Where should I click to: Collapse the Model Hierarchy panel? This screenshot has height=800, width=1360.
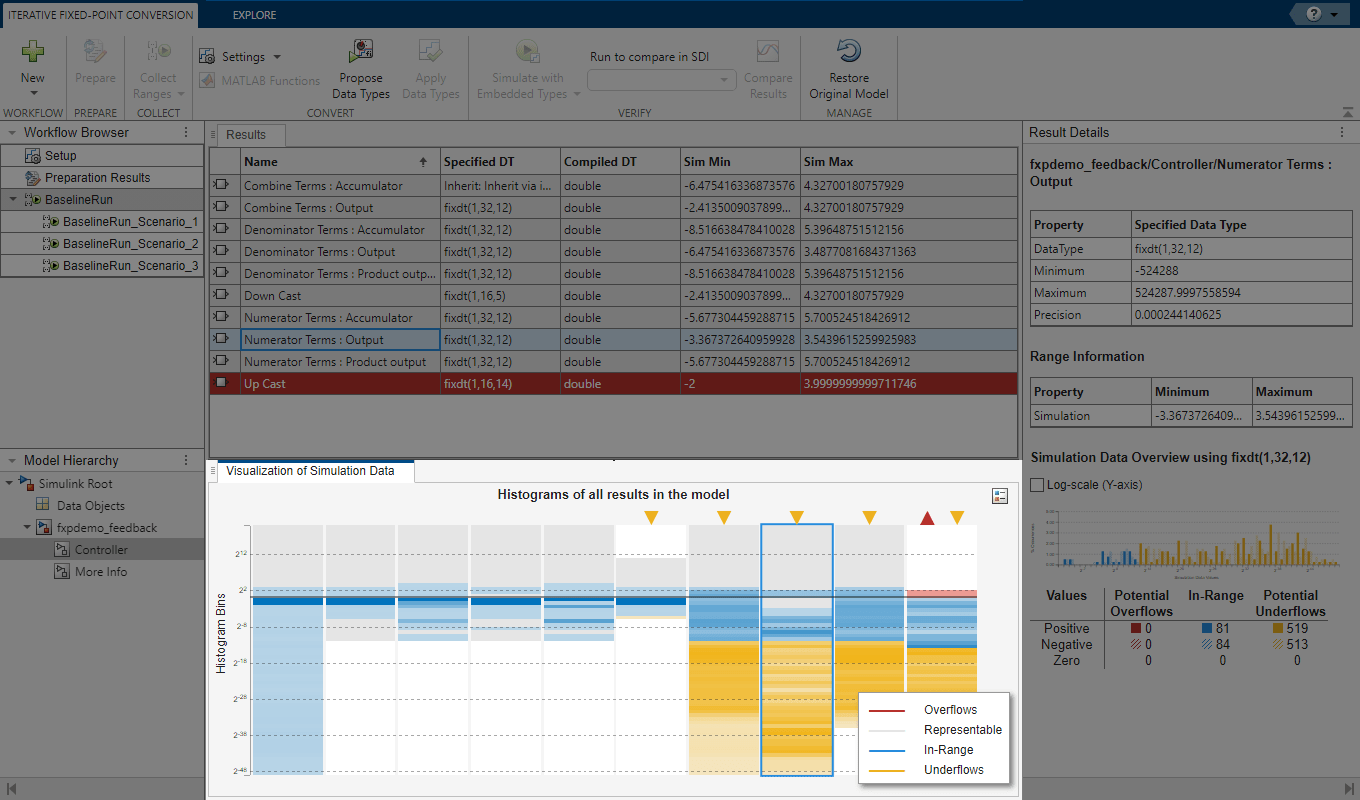pyautogui.click(x=12, y=460)
